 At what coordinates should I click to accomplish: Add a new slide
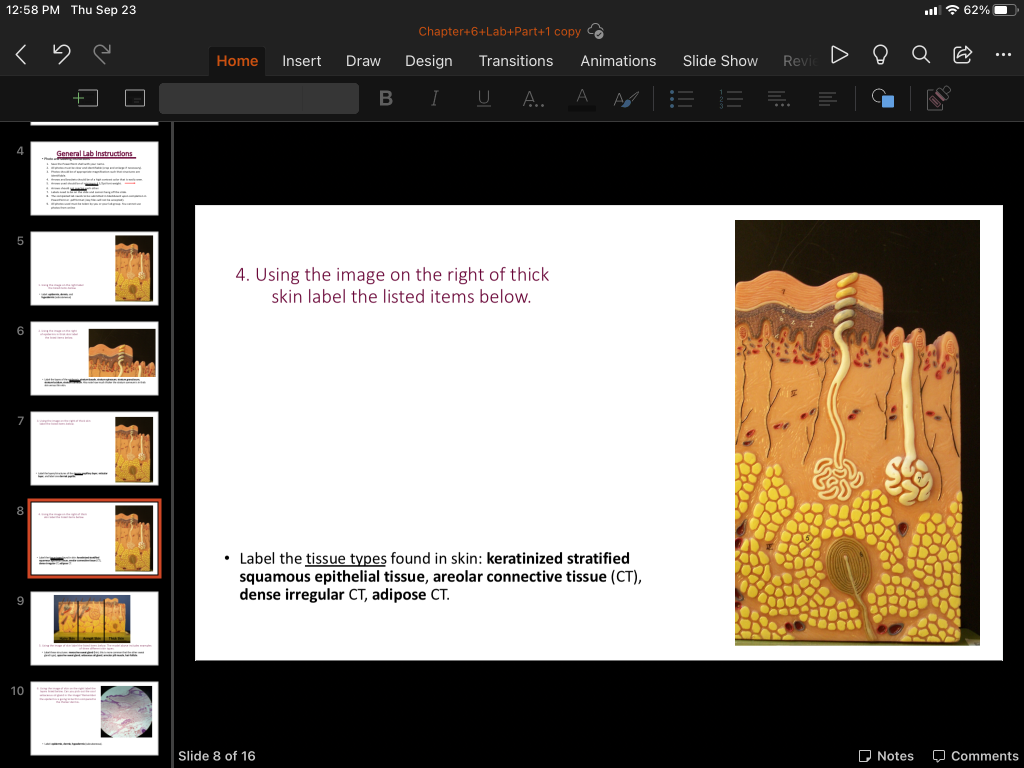click(x=86, y=98)
